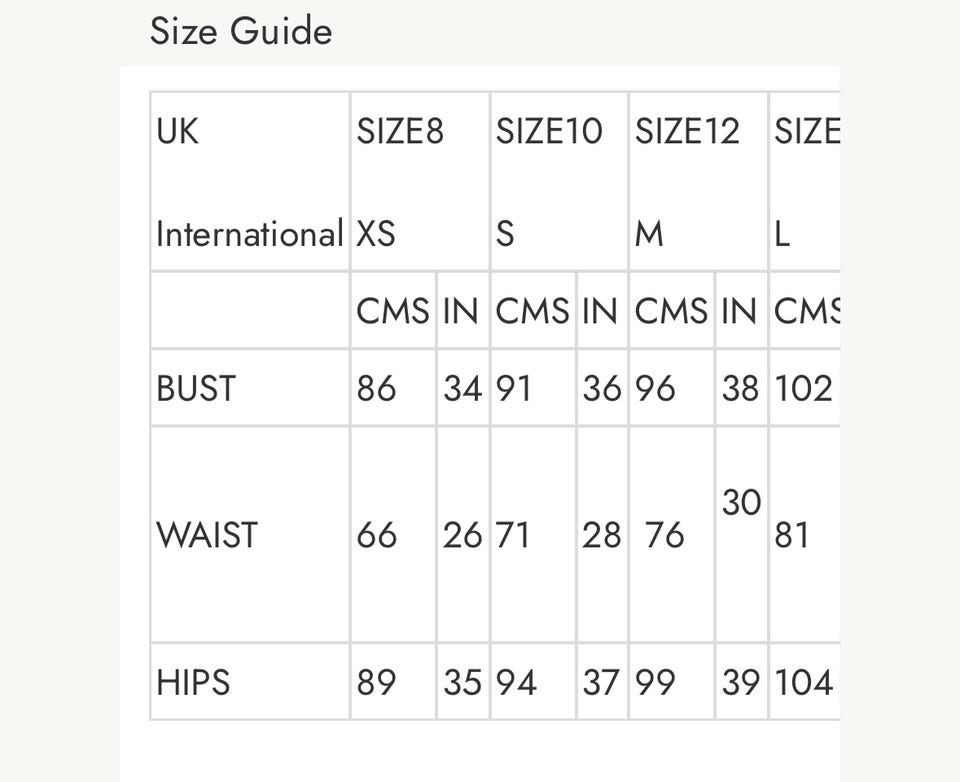This screenshot has height=782, width=960.
Task: Click the SIZE12 column header
Action: 688,131
